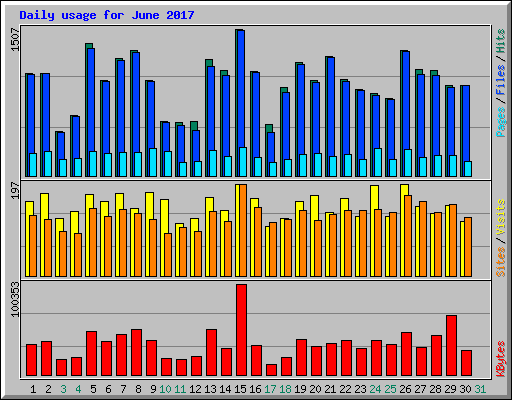Click green weekend day 10 label
The image size is (512, 400).
point(165,389)
